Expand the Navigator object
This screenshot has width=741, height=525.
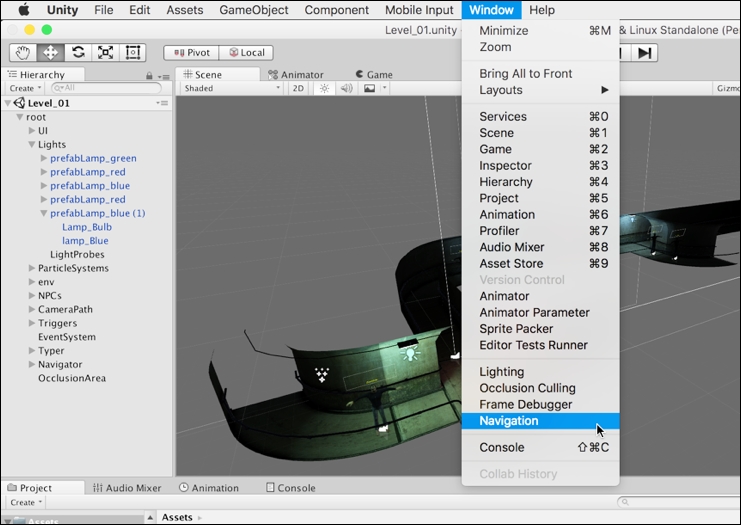pos(32,364)
